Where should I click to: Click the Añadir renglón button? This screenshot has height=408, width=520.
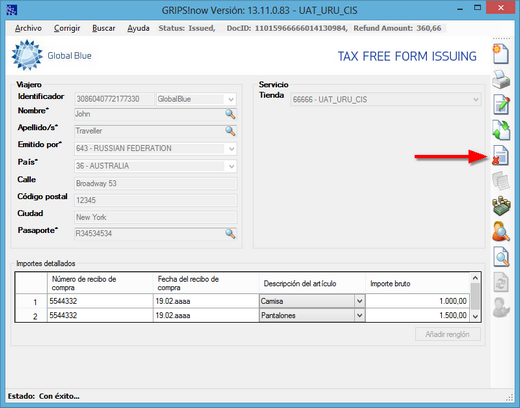tap(448, 334)
